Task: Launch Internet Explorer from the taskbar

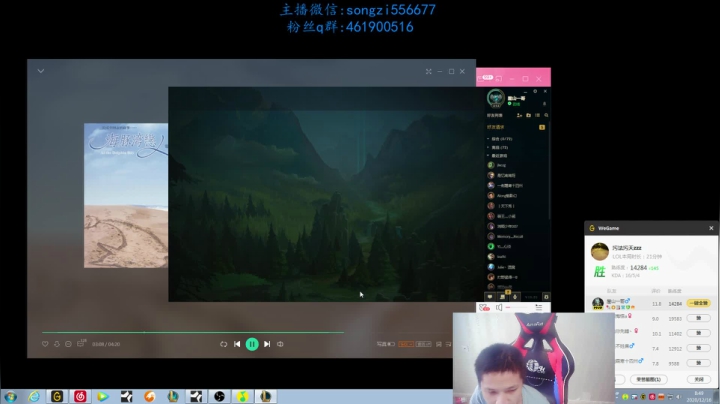Action: 34,396
